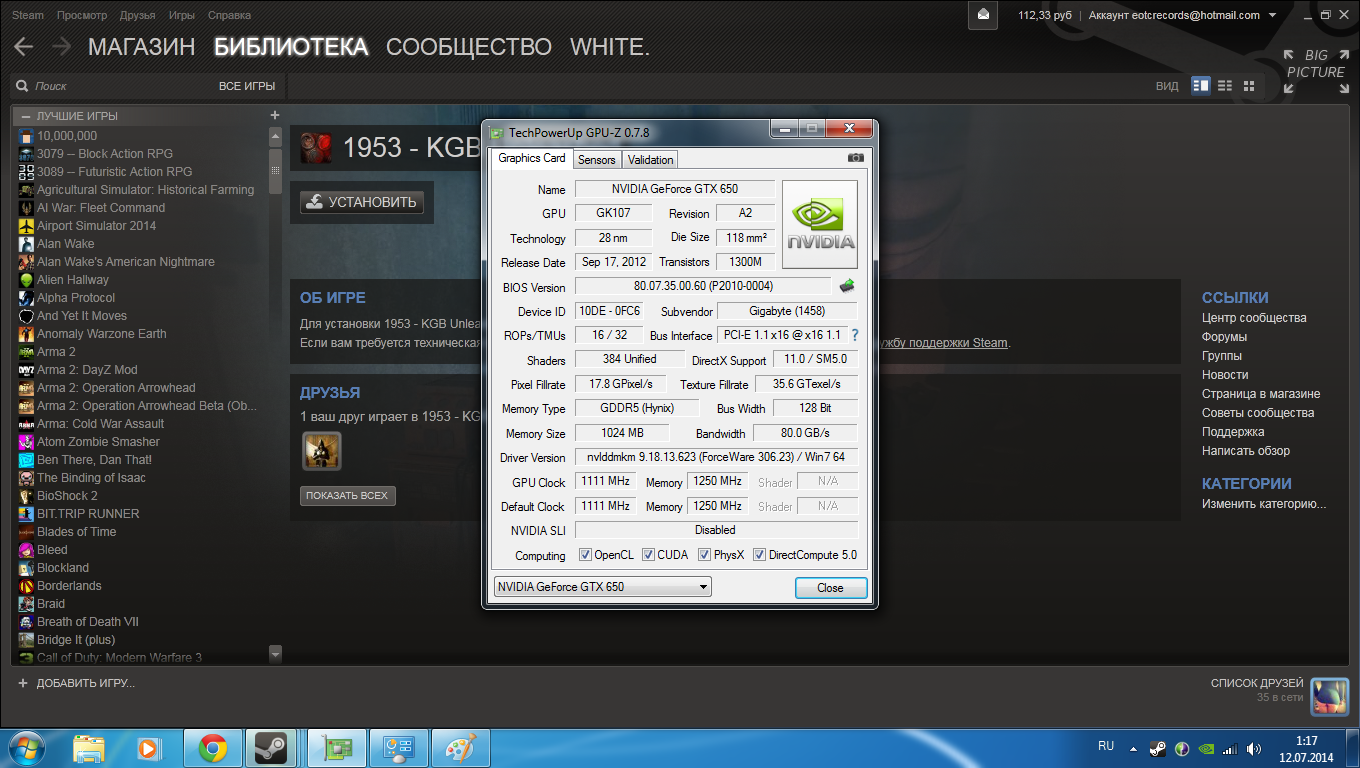The height and width of the screenshot is (768, 1360).
Task: Click the Close button in GPU-Z
Action: pos(830,588)
